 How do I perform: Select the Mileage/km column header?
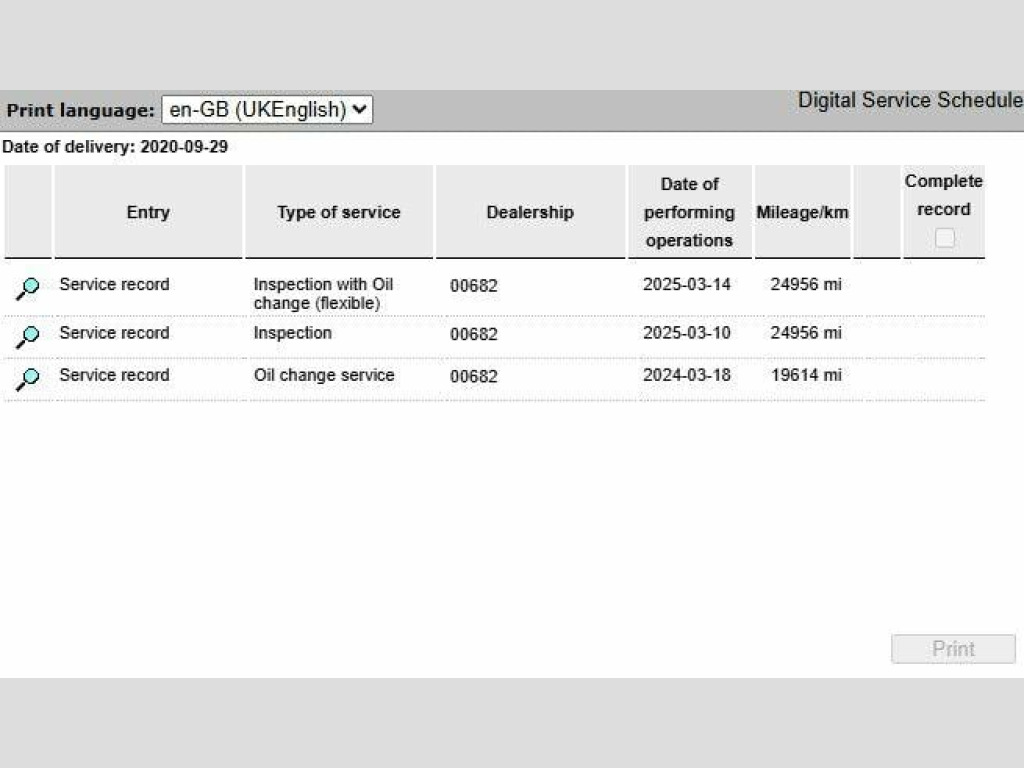pos(802,212)
